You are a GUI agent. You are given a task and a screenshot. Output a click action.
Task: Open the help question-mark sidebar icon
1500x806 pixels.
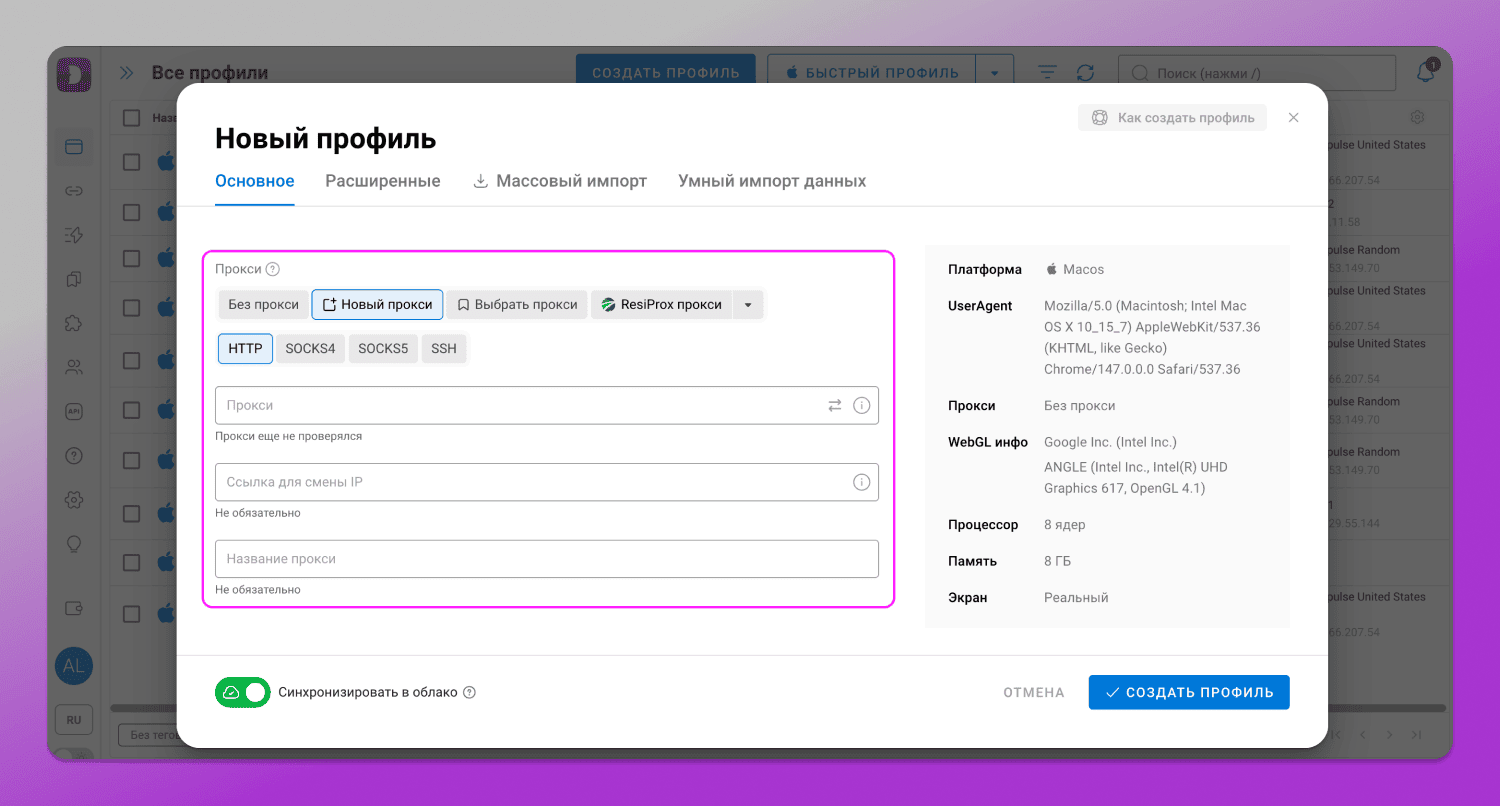click(74, 455)
